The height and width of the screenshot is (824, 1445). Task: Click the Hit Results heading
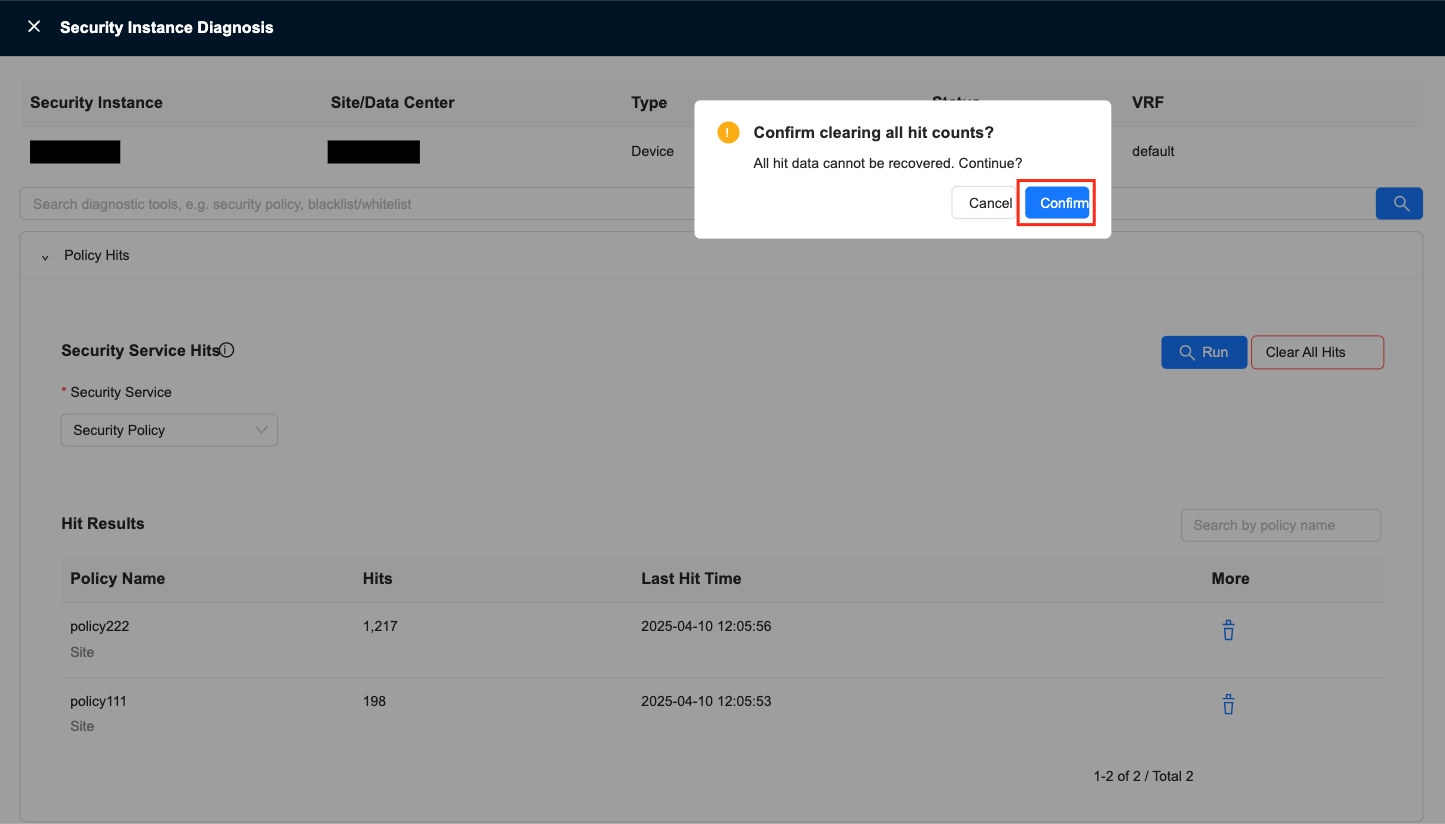(103, 524)
